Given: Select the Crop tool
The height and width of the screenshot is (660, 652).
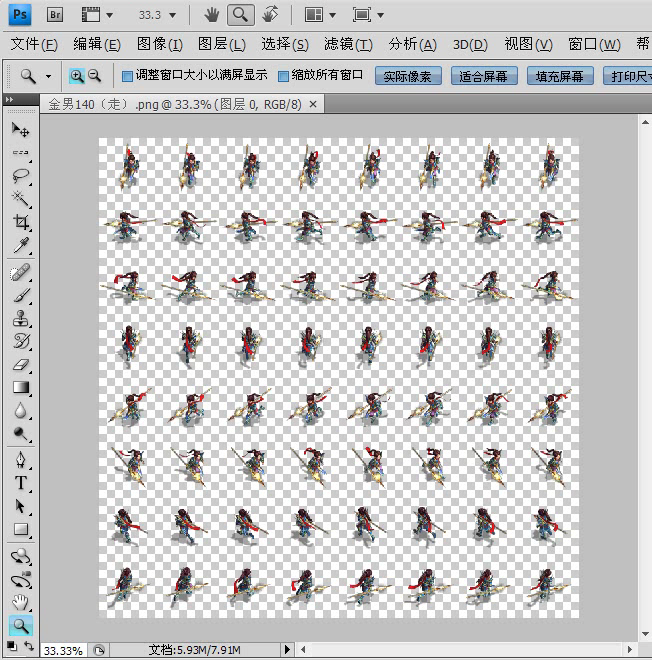Looking at the screenshot, I should pyautogui.click(x=20, y=221).
